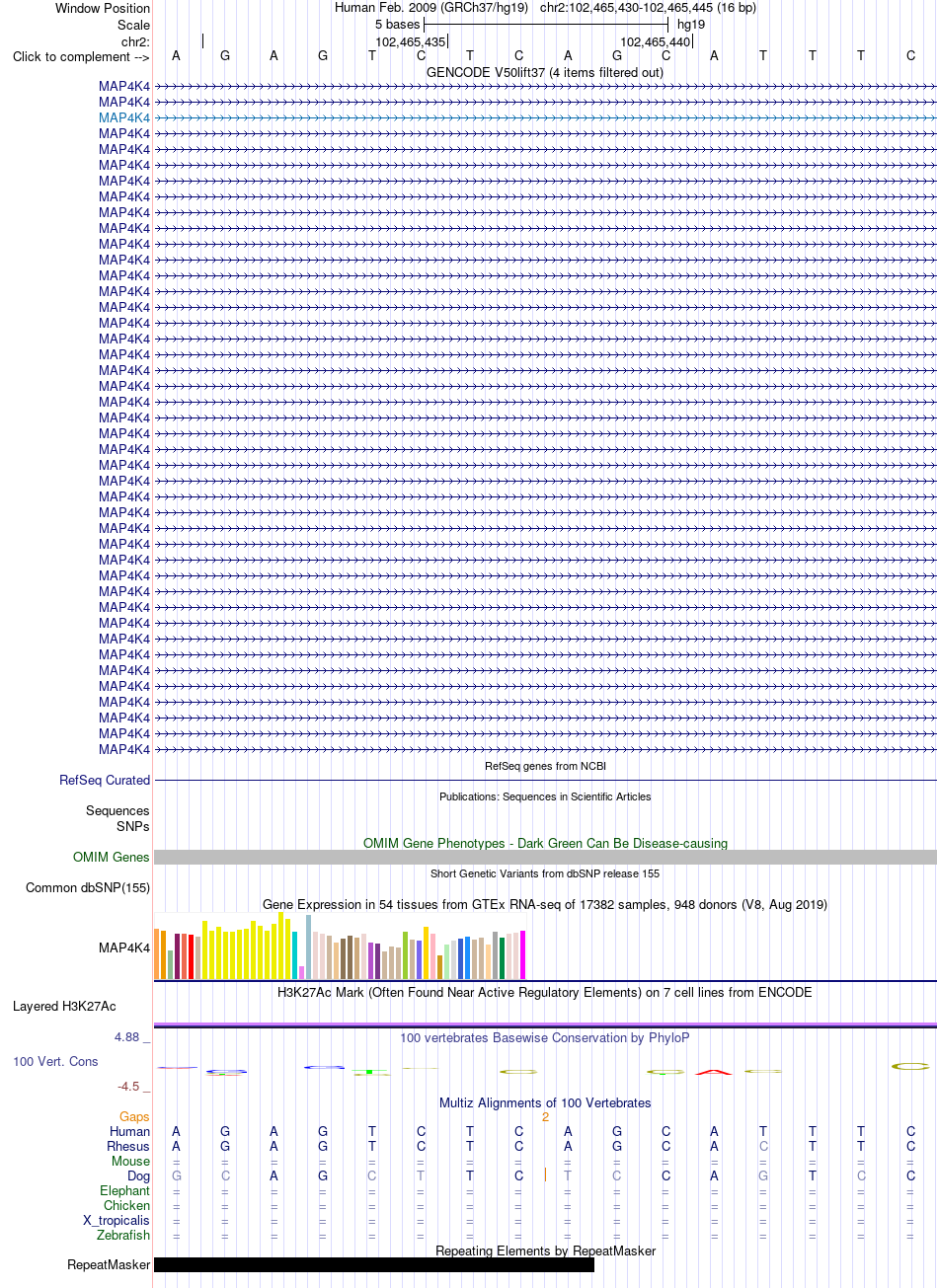This screenshot has width=938, height=1288.
Task: Open 'Repeating Elements by RepeatMasker' track title
Action: point(545,1250)
